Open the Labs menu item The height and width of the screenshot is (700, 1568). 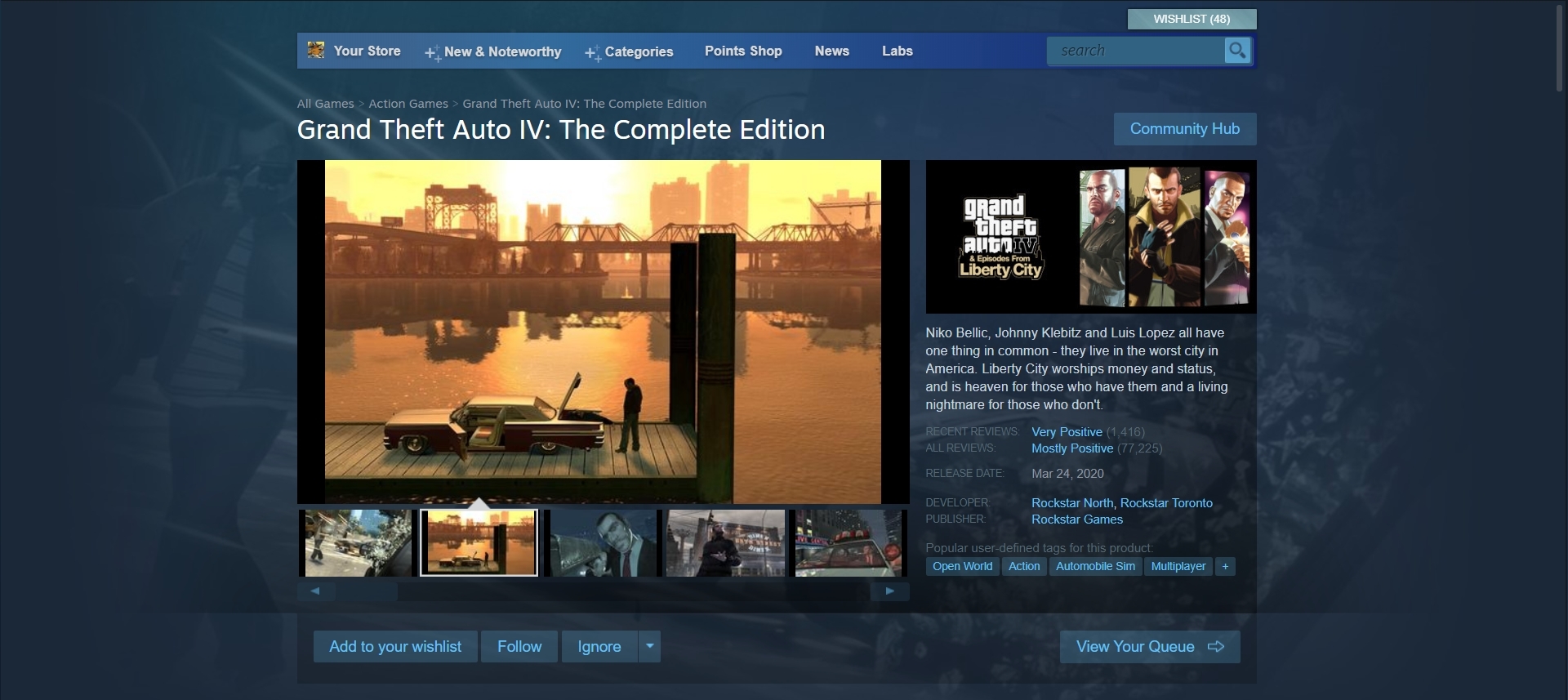897,51
